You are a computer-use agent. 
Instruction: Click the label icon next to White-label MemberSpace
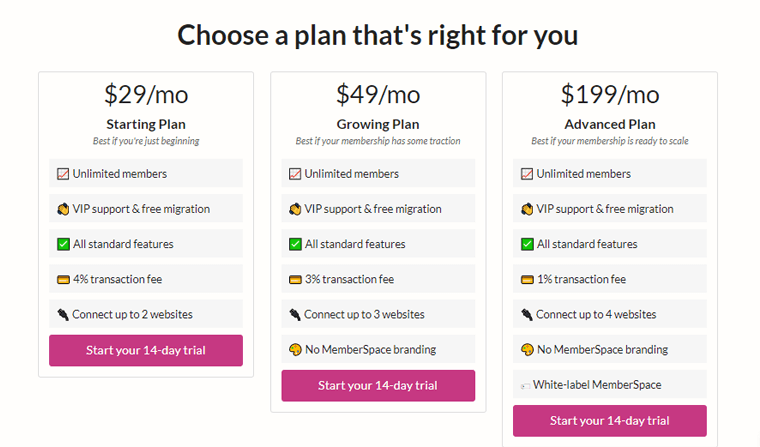[525, 386]
